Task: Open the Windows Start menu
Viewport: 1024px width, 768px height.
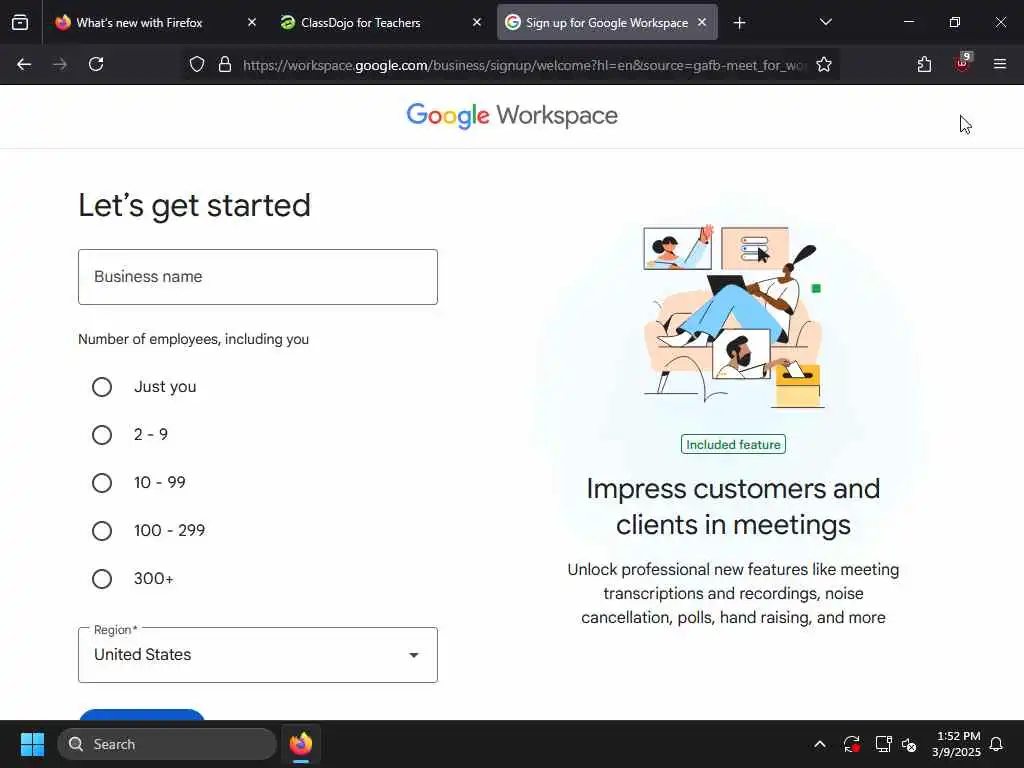Action: click(x=32, y=744)
